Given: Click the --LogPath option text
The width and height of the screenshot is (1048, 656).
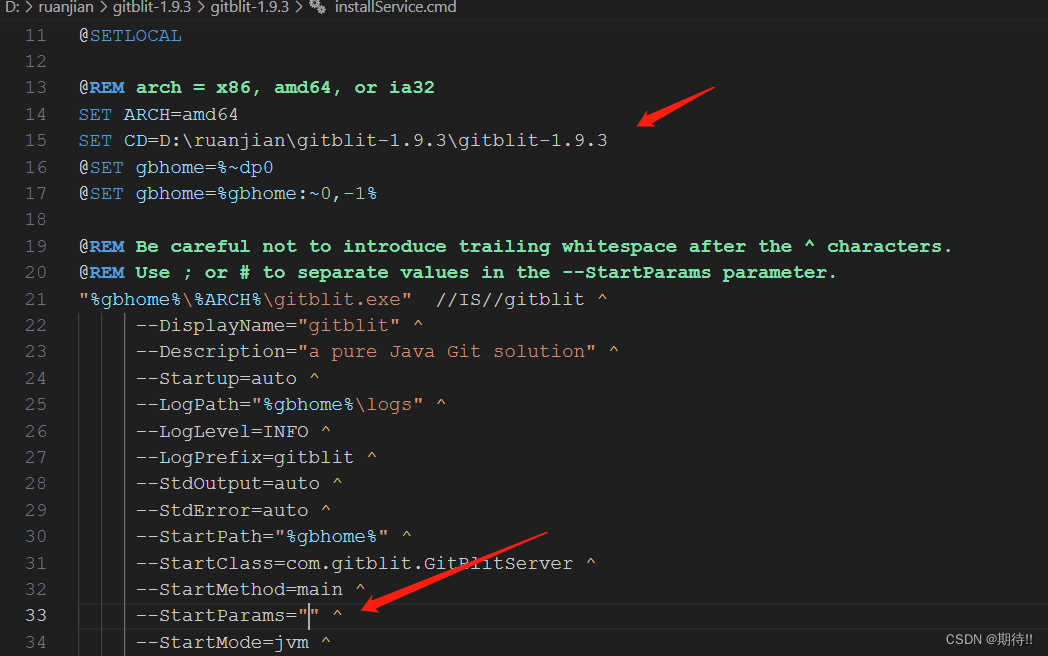Looking at the screenshot, I should point(279,405).
